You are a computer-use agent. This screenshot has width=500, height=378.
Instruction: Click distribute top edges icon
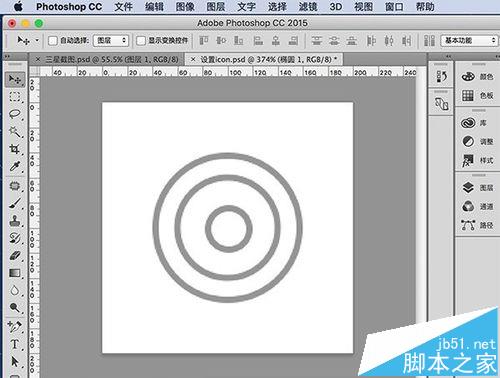(316, 41)
